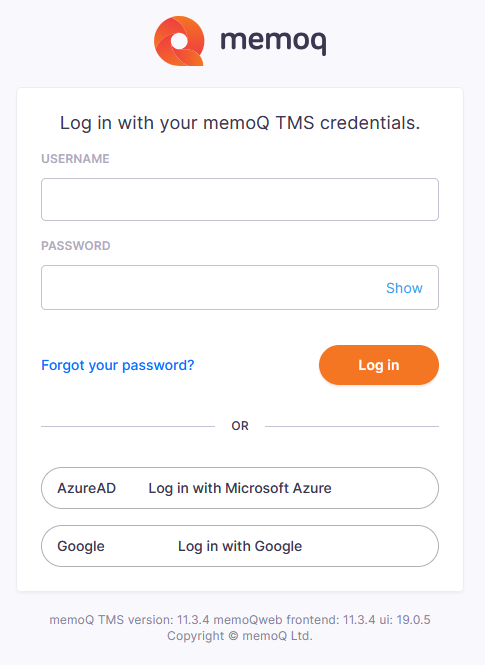This screenshot has height=665, width=485.
Task: Click the memoQweb frontend version text
Action: [294, 620]
